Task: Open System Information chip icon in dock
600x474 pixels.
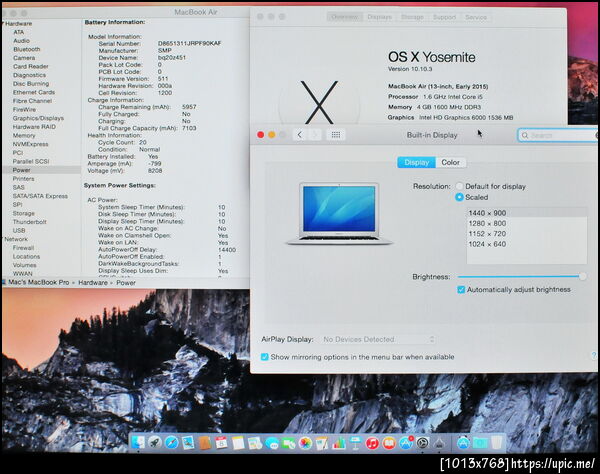Action: 439,443
